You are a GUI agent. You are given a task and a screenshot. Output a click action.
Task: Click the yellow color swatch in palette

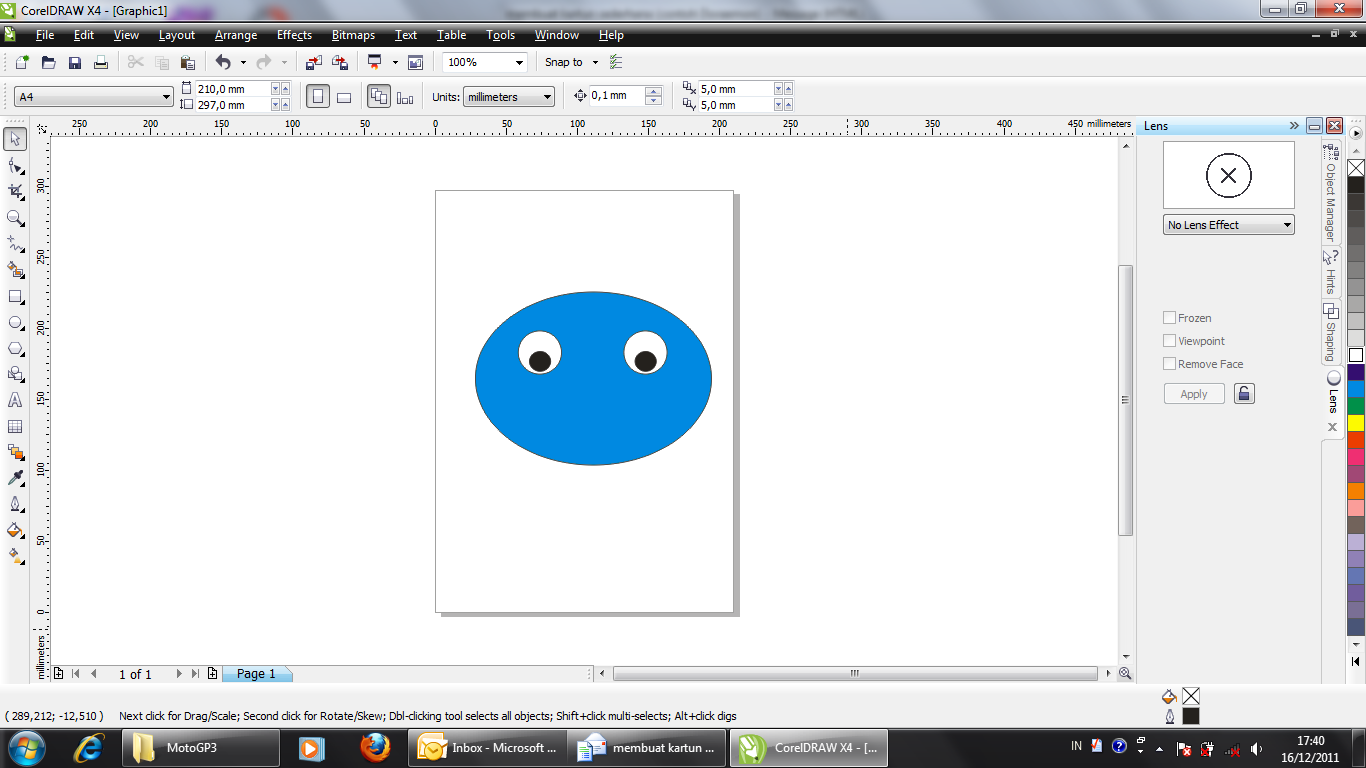click(x=1356, y=423)
